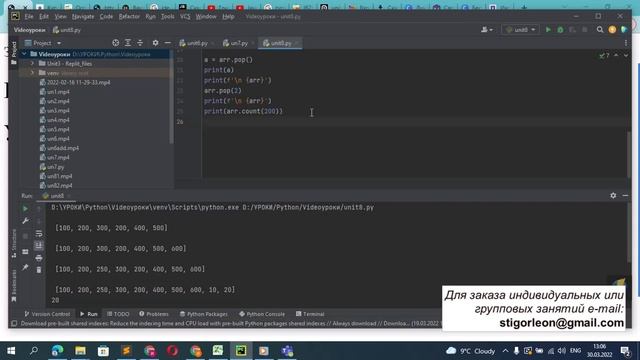Toggle the Project sidebar tool button
This screenshot has width=640, height=360.
point(14,53)
